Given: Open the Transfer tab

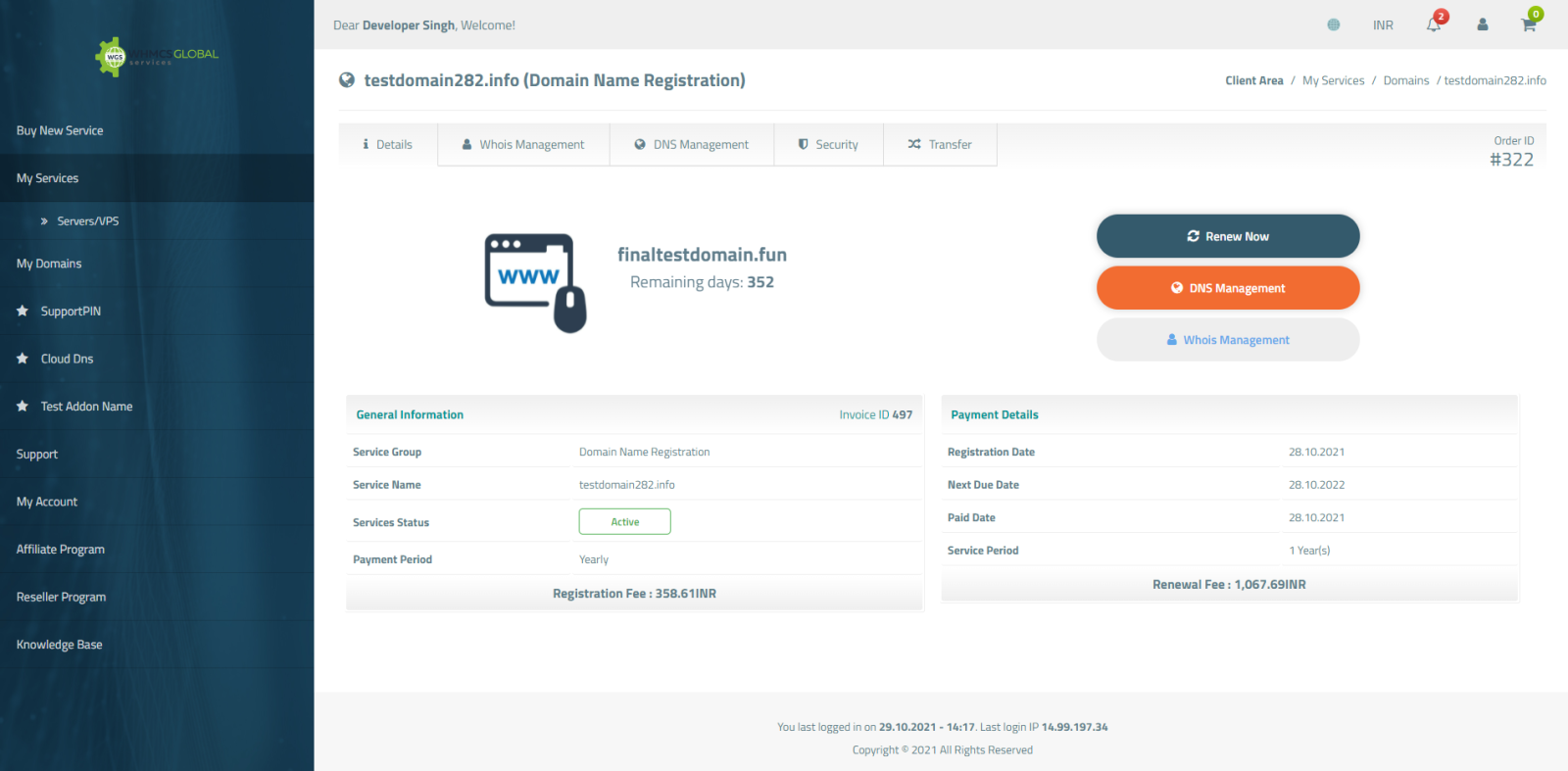Looking at the screenshot, I should tap(940, 144).
